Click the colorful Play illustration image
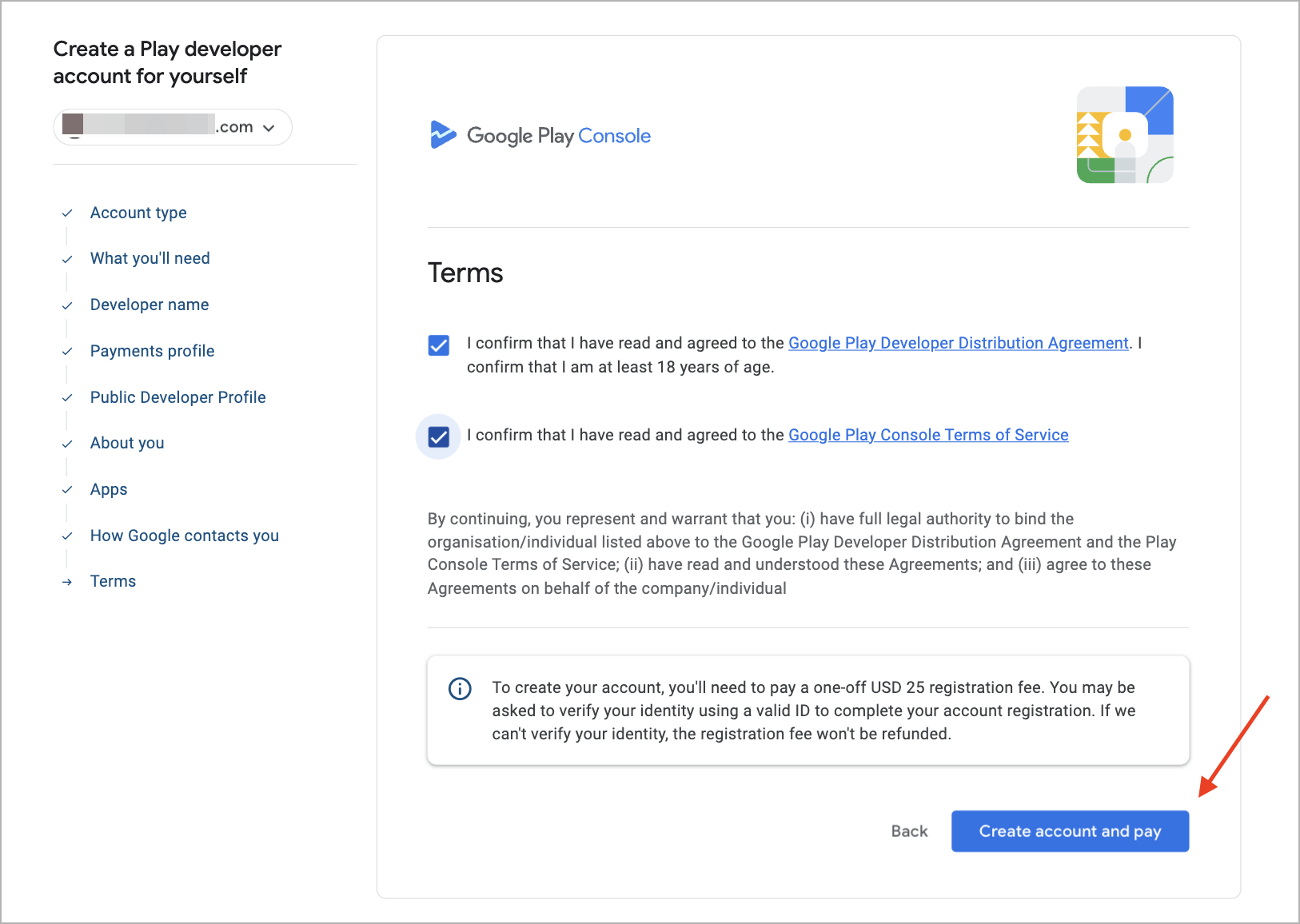The width and height of the screenshot is (1300, 924). click(x=1125, y=135)
